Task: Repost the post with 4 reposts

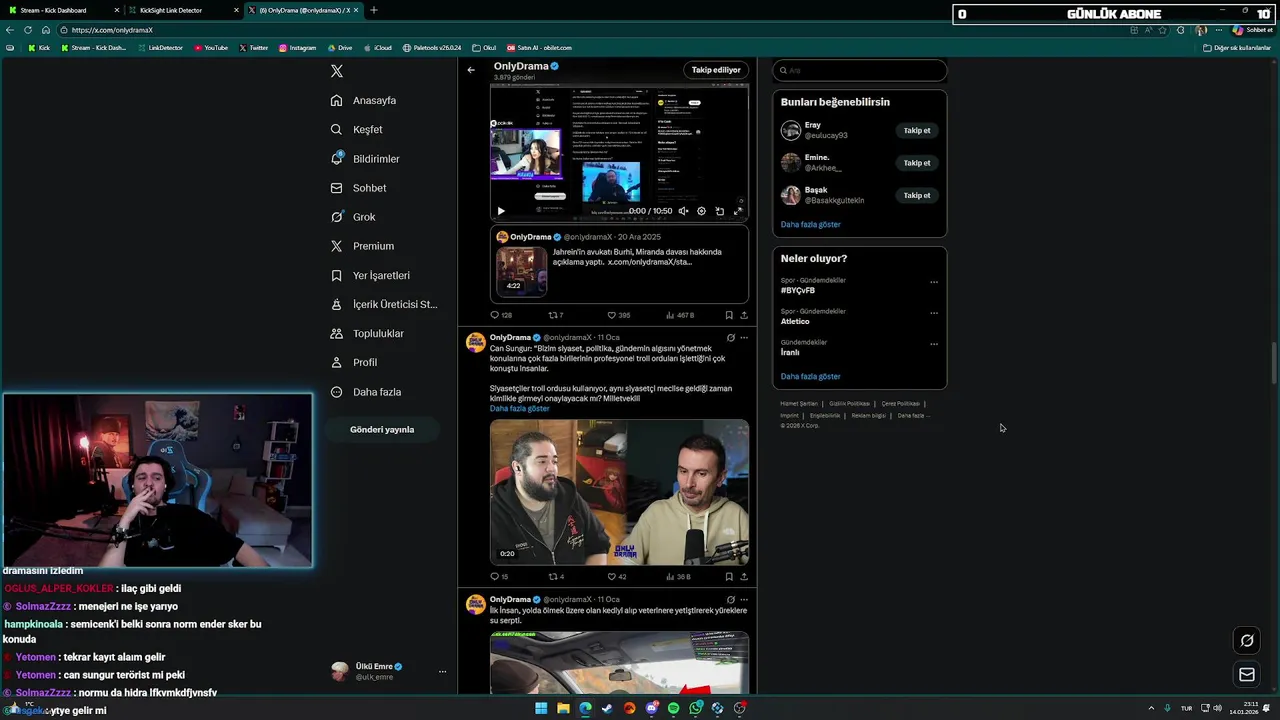Action: point(556,577)
